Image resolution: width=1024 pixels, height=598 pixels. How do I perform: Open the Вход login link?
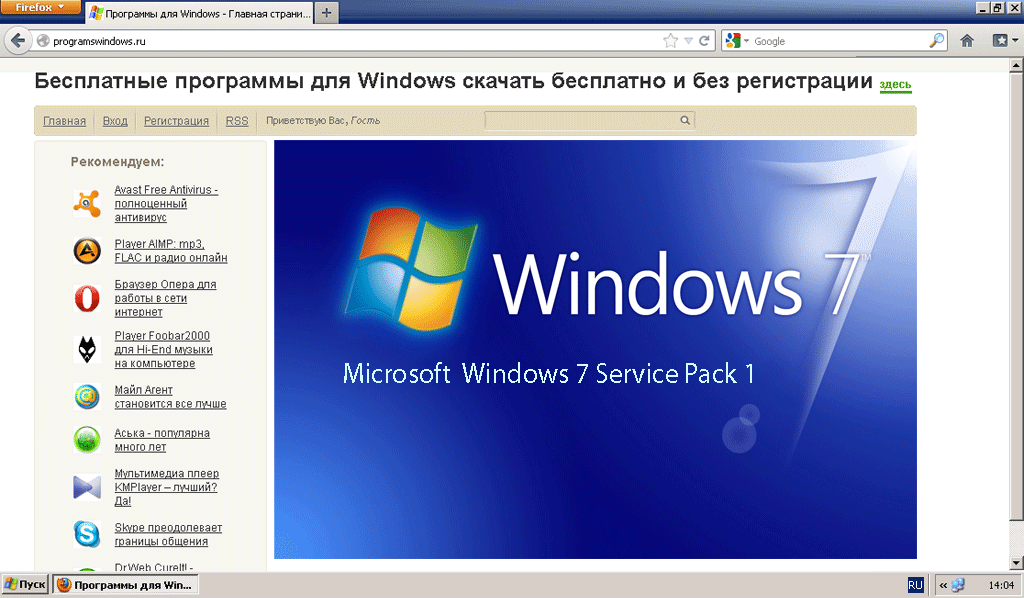pyautogui.click(x=115, y=121)
